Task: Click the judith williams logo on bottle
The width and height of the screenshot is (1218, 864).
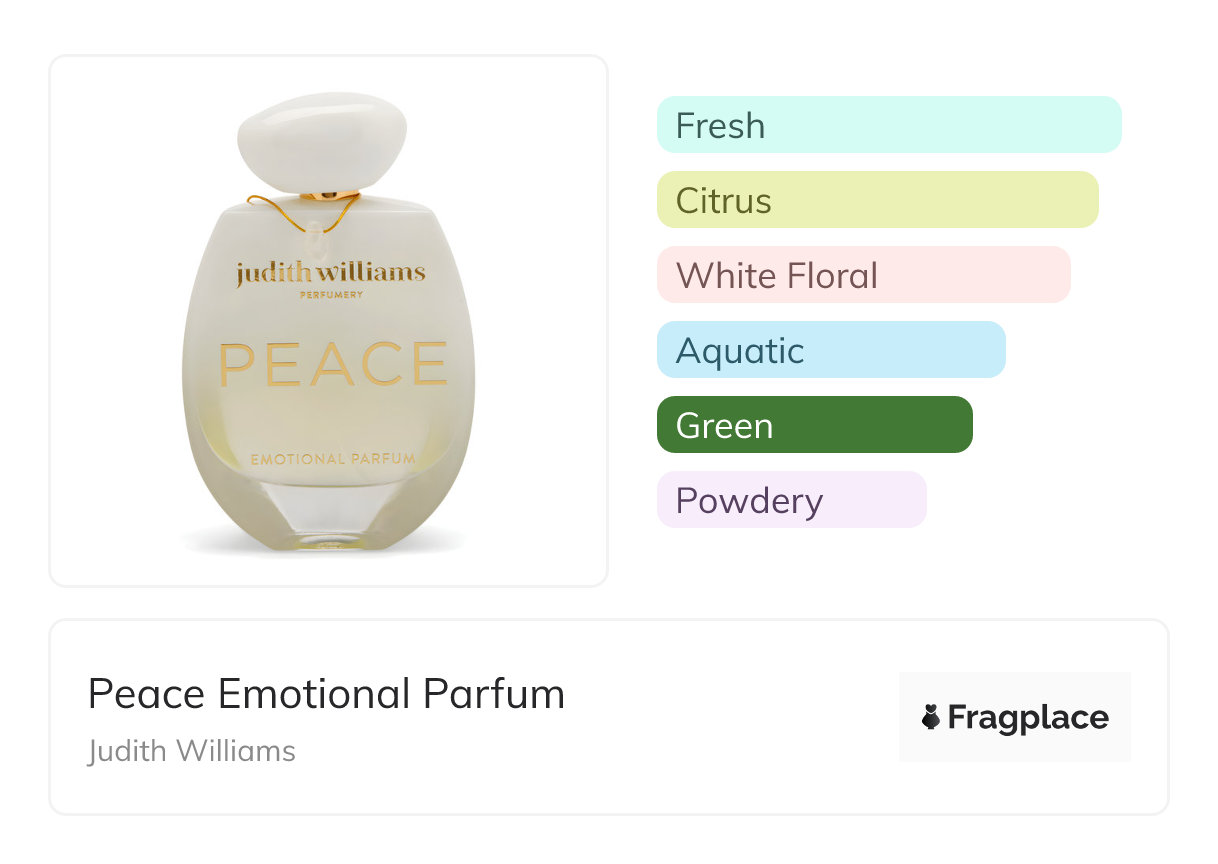Action: 330,273
